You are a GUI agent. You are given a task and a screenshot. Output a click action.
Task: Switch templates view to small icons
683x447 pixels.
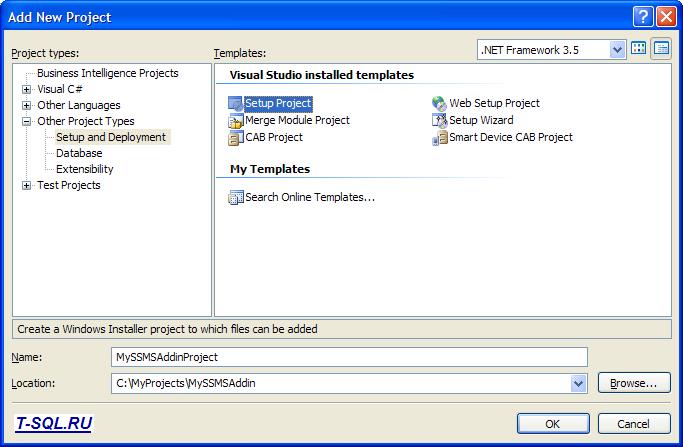[x=661, y=49]
